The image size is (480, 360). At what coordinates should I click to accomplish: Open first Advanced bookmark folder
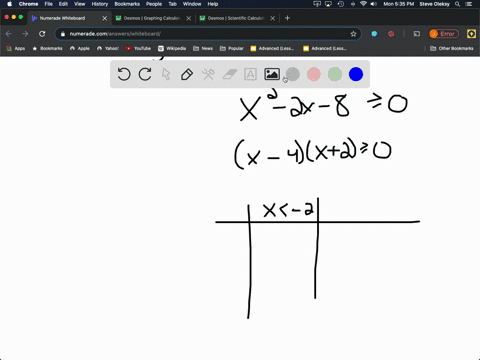click(272, 48)
